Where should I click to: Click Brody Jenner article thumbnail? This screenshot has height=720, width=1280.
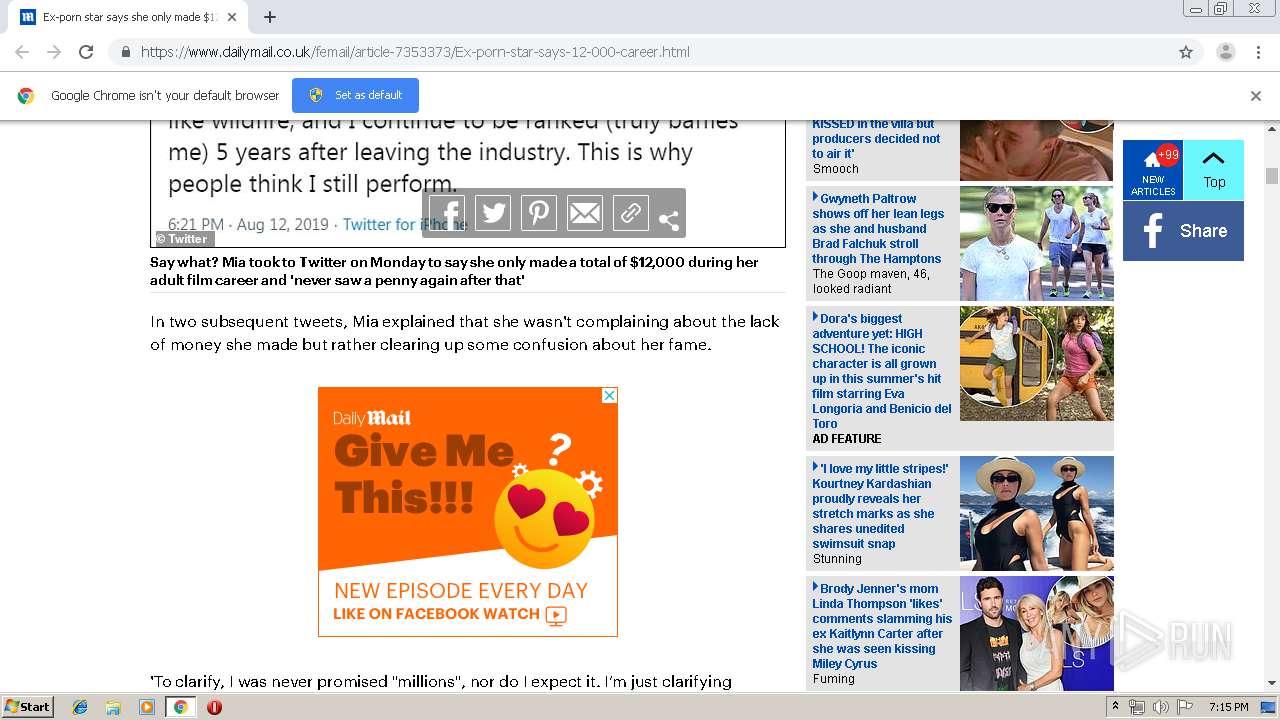pyautogui.click(x=1037, y=633)
